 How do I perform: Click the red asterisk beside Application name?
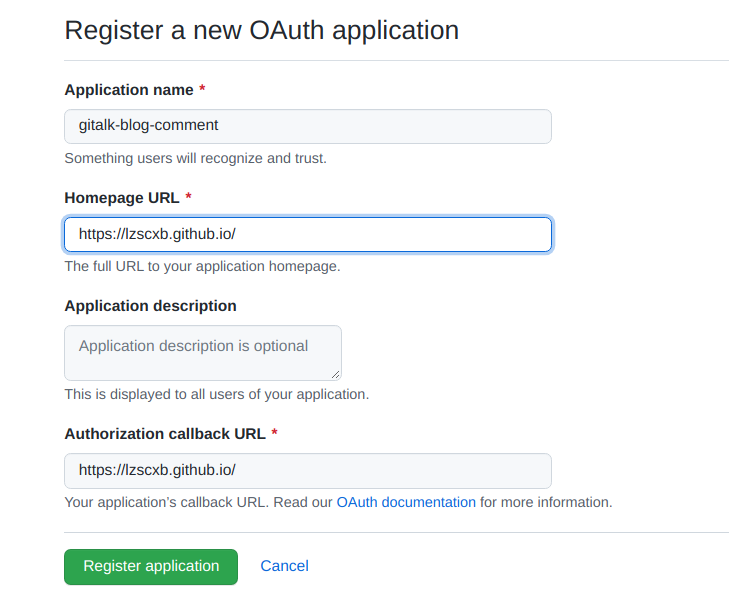pos(203,90)
